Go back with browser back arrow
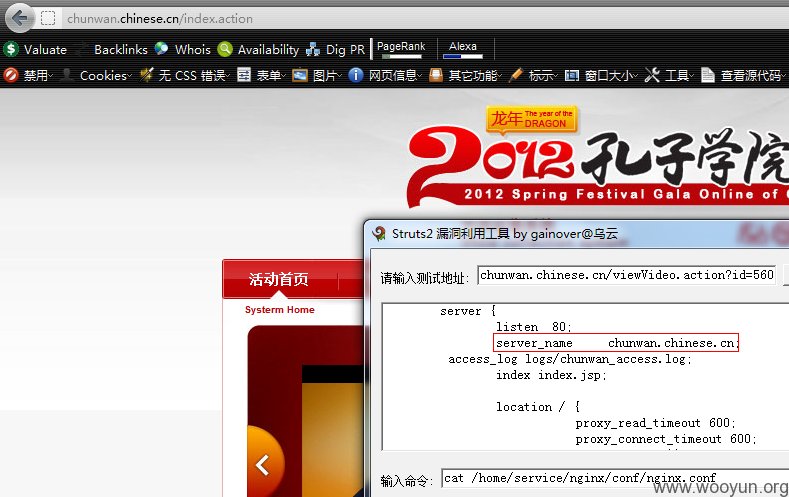 click(x=20, y=18)
